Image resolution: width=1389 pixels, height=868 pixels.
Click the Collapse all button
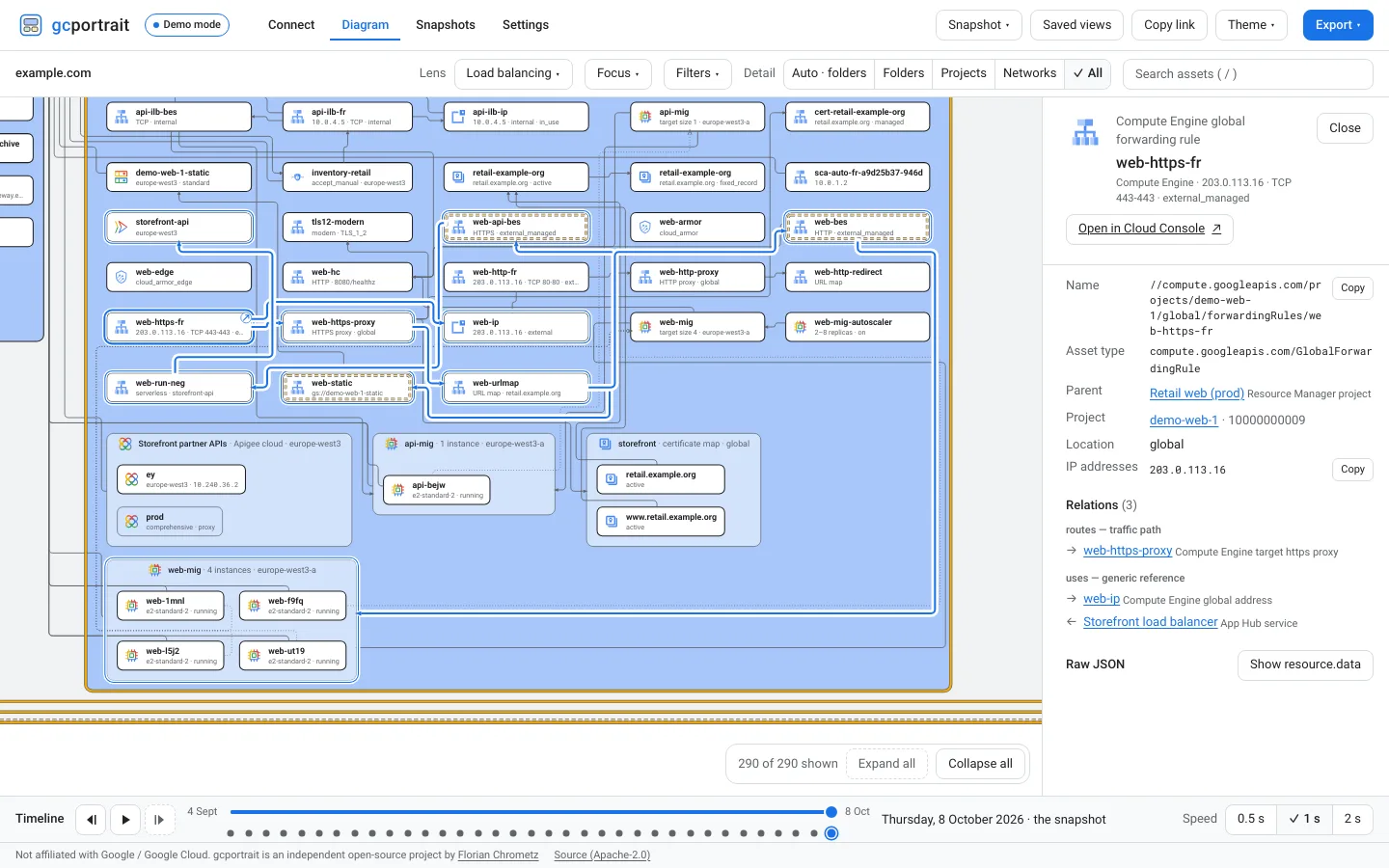pos(980,764)
